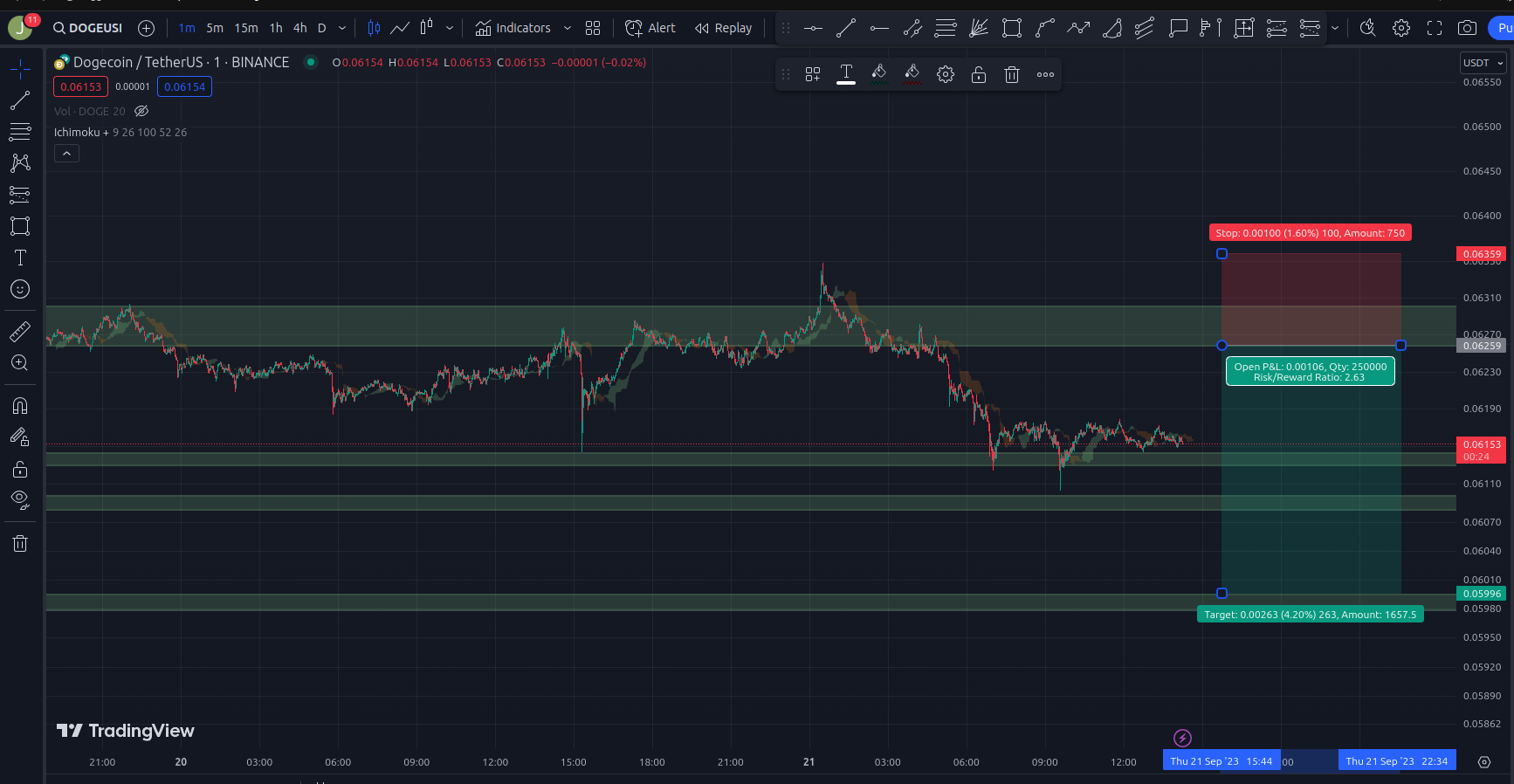Toggle magnet mode
The image size is (1514, 784).
pyautogui.click(x=20, y=406)
